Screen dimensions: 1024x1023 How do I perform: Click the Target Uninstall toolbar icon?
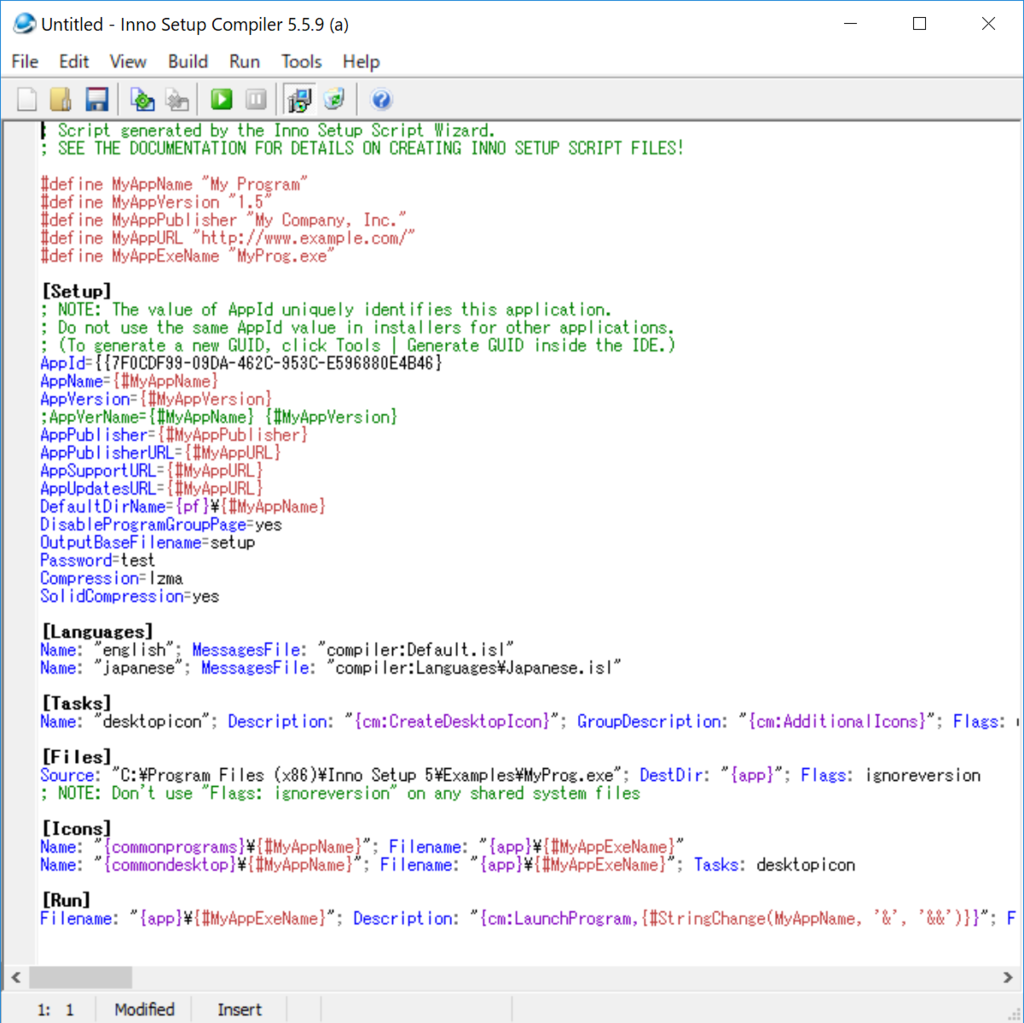334,99
